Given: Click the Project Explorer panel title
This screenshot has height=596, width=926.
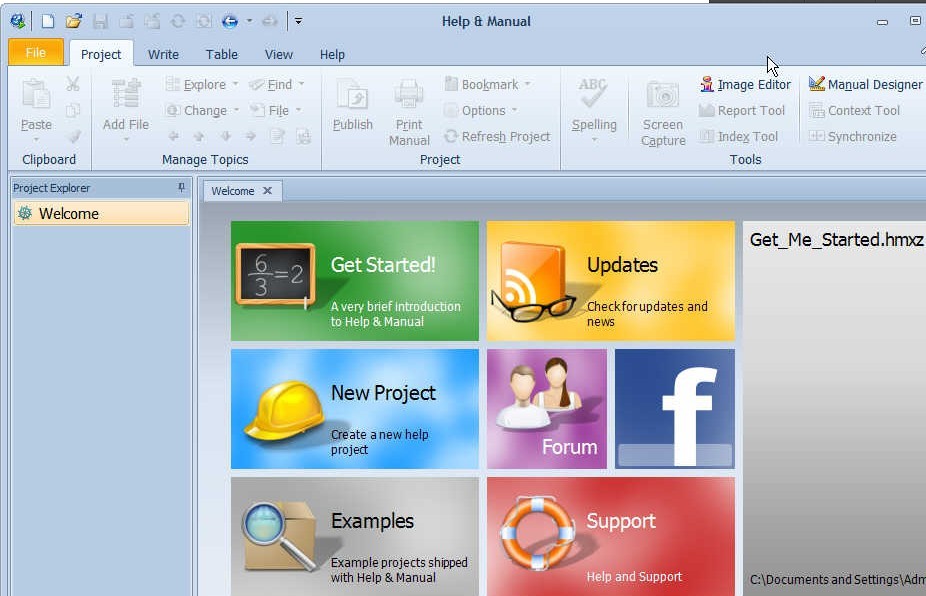Looking at the screenshot, I should (52, 188).
